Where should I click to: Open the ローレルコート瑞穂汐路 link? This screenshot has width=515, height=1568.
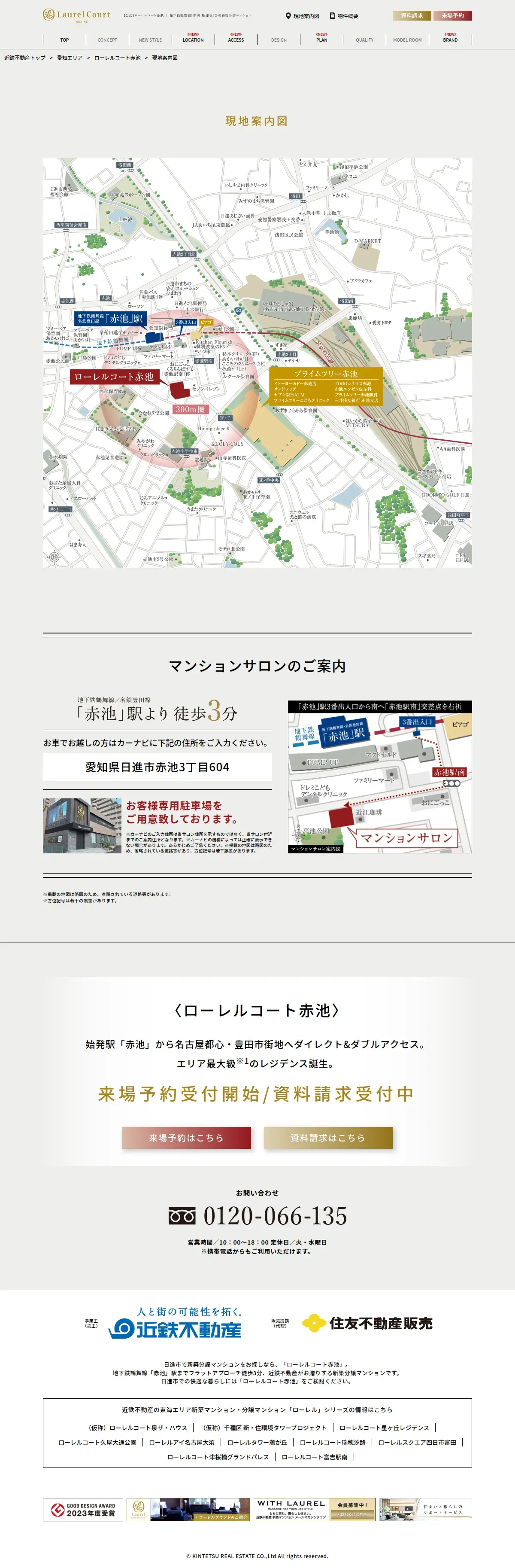tap(333, 1442)
